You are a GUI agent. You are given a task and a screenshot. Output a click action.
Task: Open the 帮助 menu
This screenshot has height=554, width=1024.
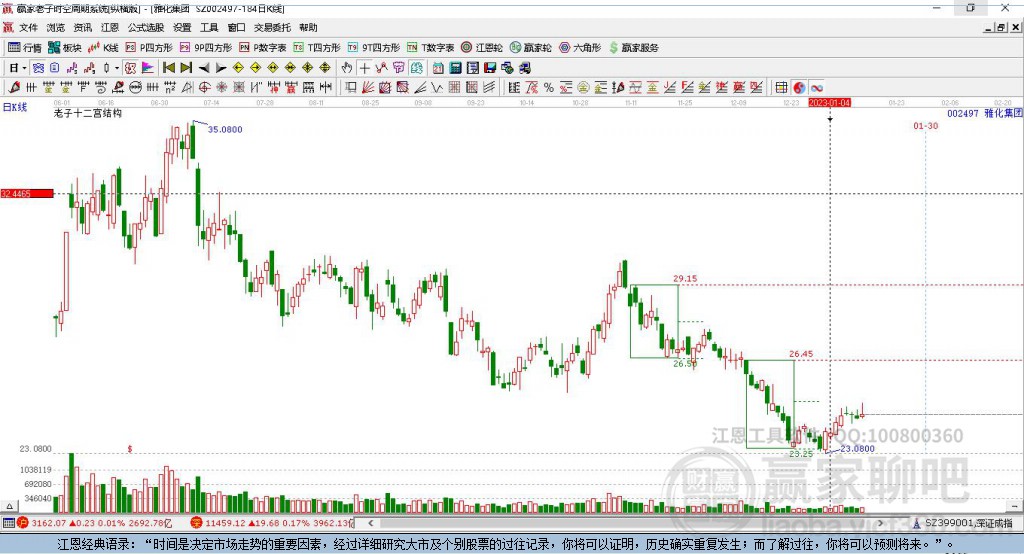coord(308,27)
